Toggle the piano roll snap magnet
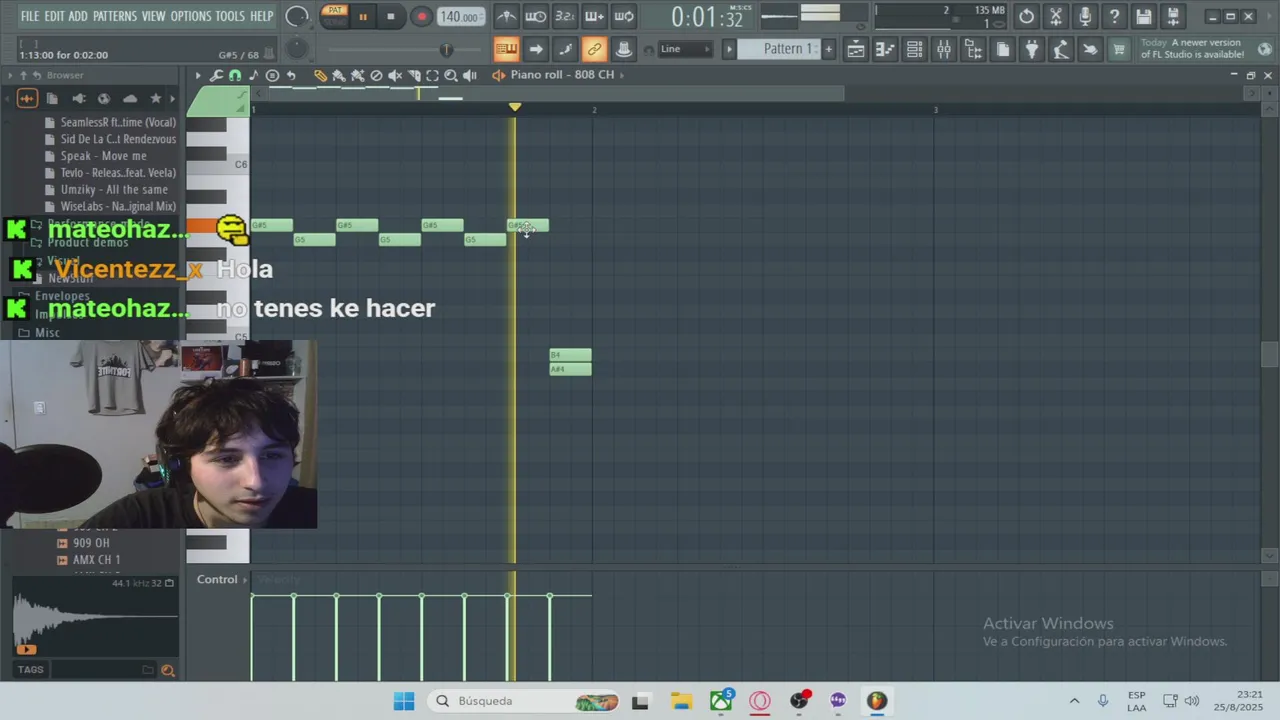The image size is (1280, 720). pyautogui.click(x=235, y=75)
